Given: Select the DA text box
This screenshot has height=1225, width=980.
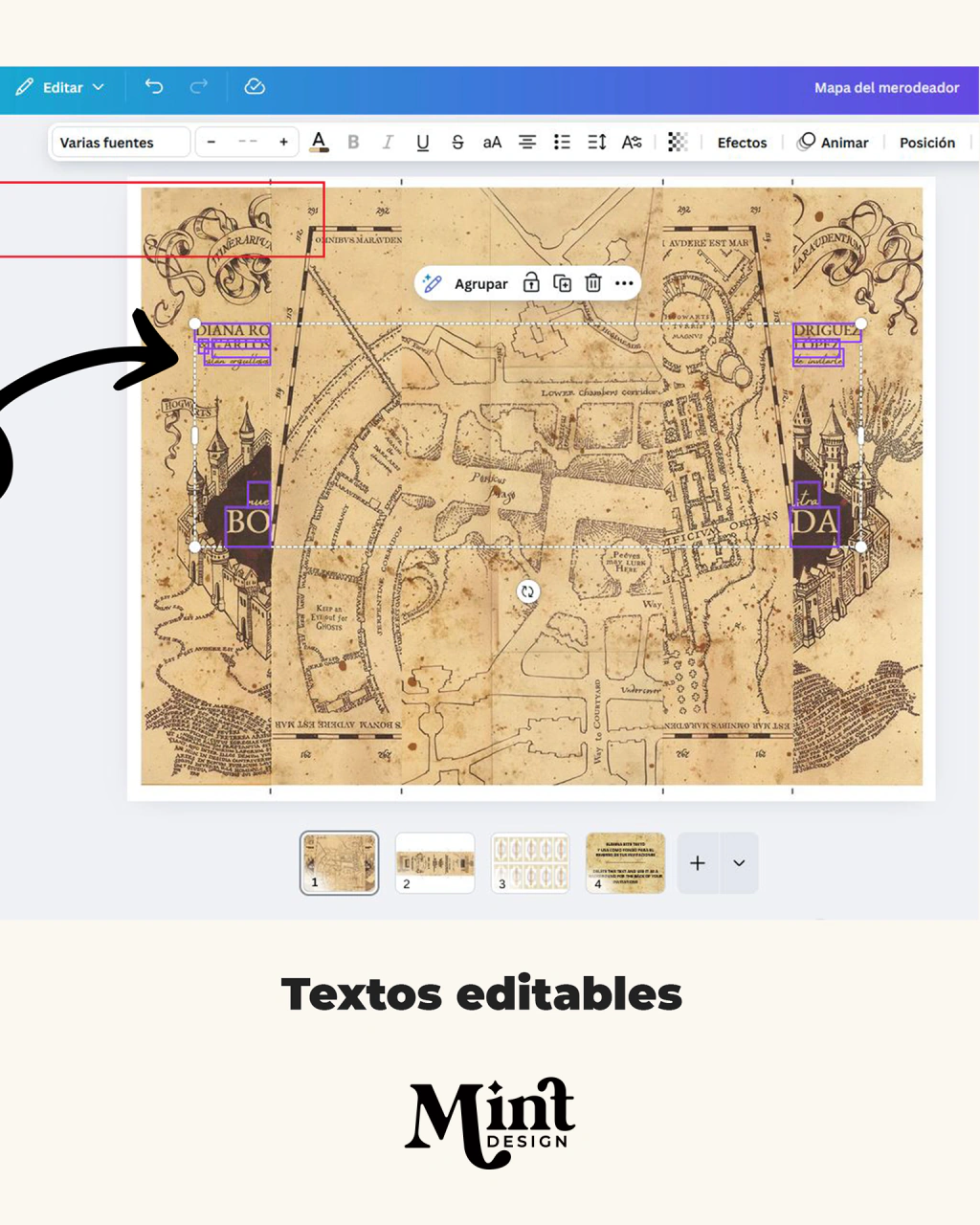Looking at the screenshot, I should 814,525.
